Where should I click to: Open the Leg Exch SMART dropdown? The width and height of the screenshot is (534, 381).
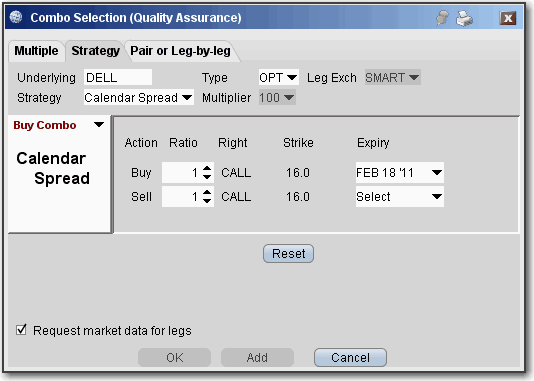point(393,78)
